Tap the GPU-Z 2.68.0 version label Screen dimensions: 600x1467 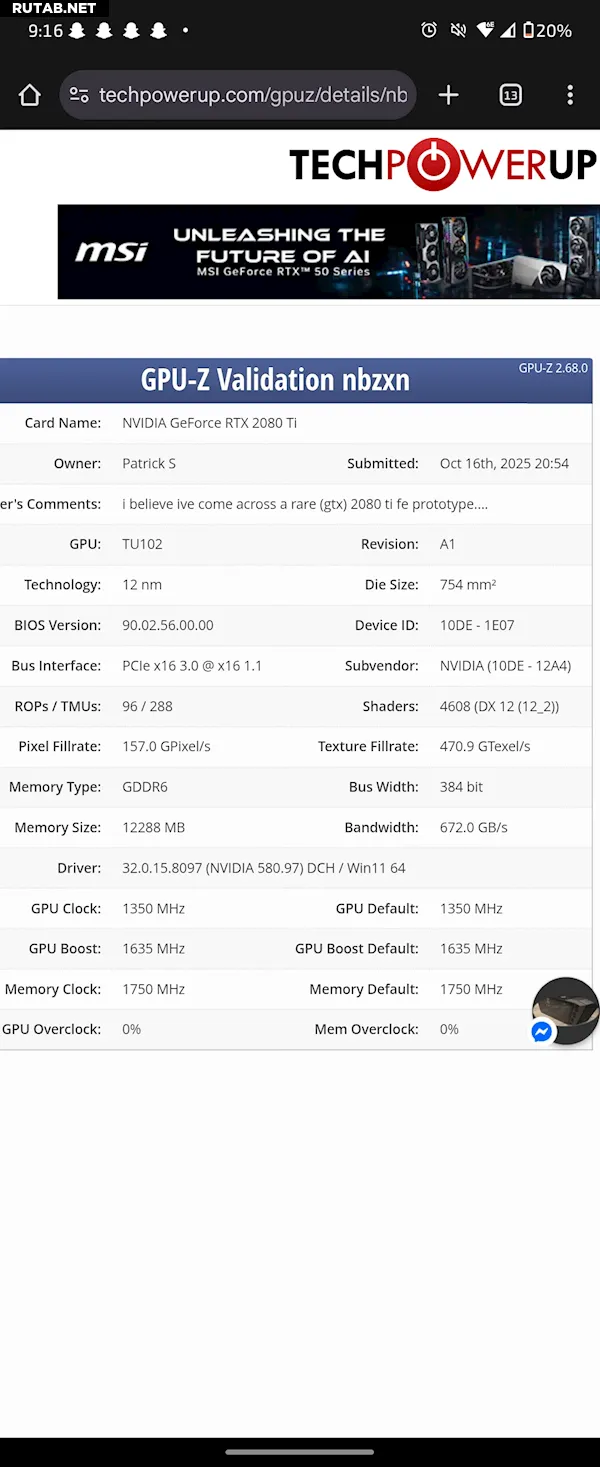pyautogui.click(x=553, y=368)
